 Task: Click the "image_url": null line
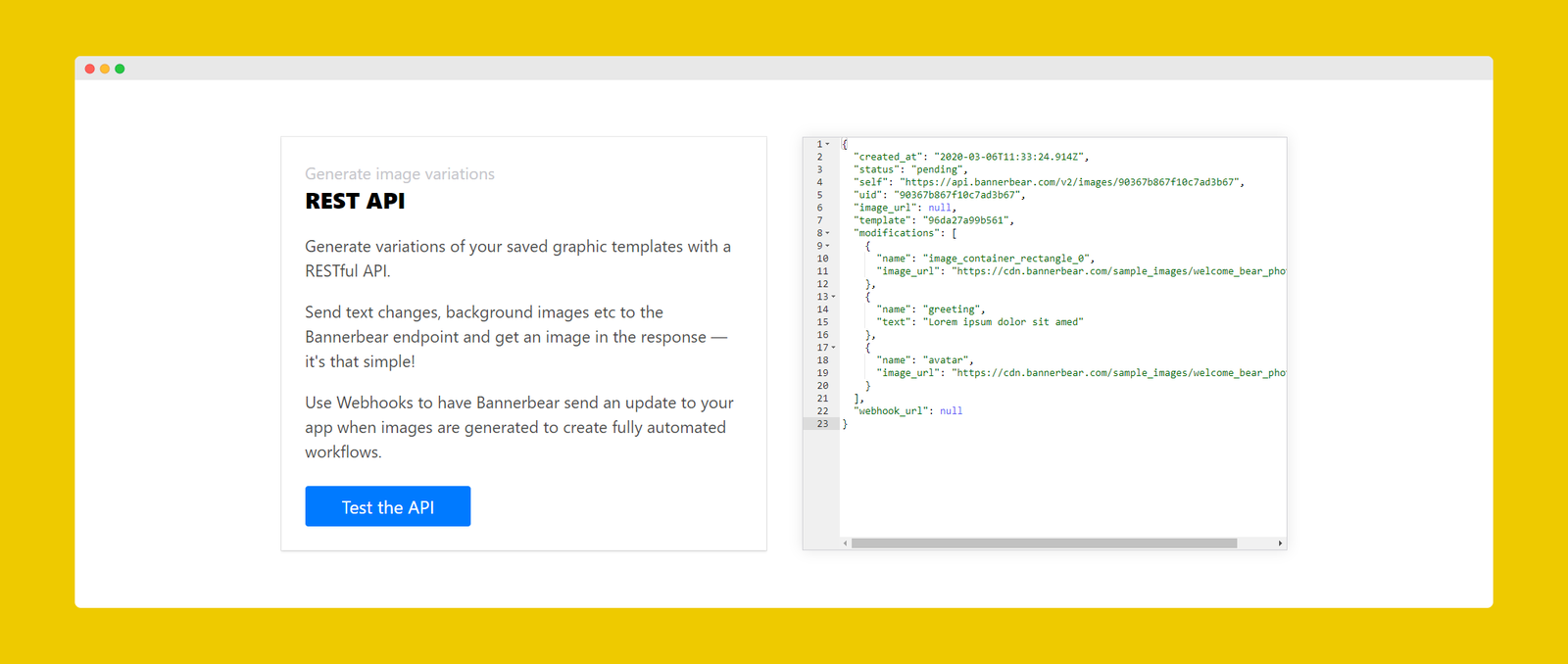click(905, 208)
